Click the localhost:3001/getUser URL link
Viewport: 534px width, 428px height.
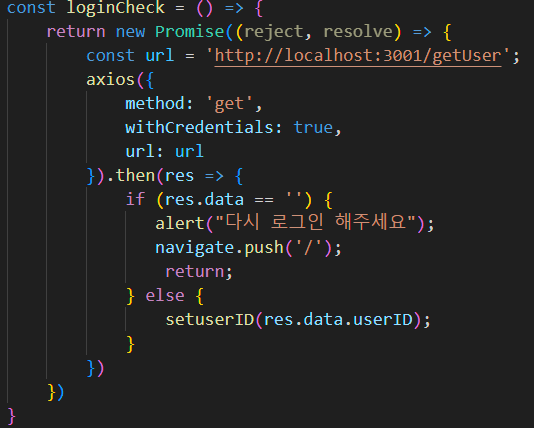[358, 56]
